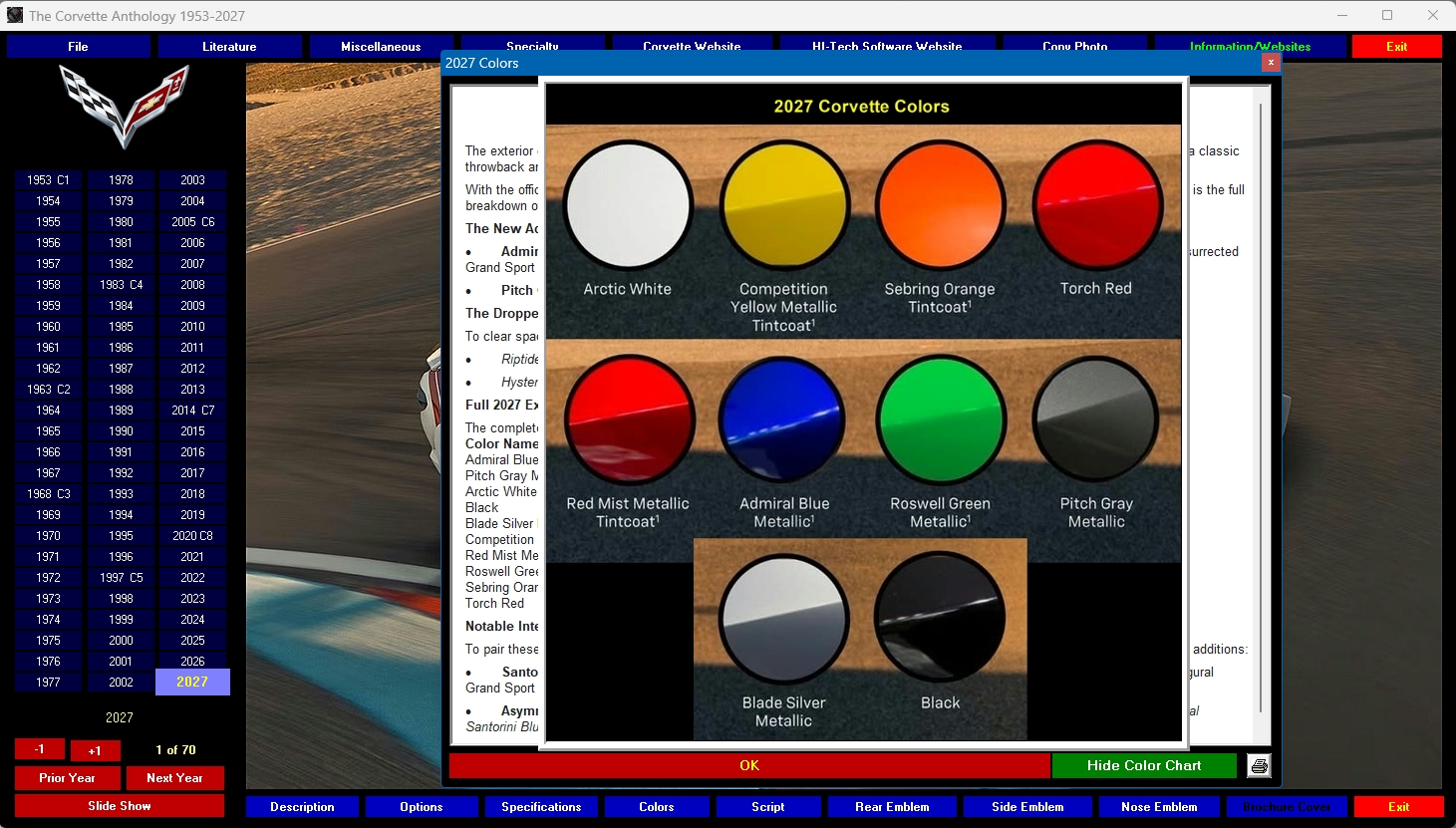Click the app icon in the title bar

point(14,15)
